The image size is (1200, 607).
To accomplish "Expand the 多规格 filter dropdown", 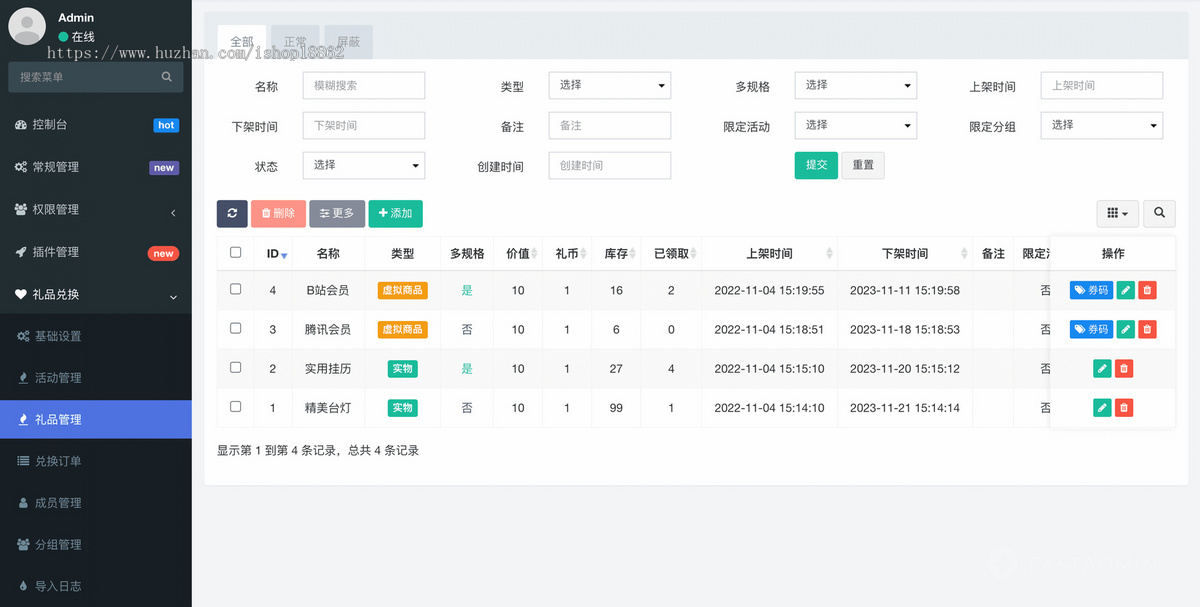I will point(855,85).
